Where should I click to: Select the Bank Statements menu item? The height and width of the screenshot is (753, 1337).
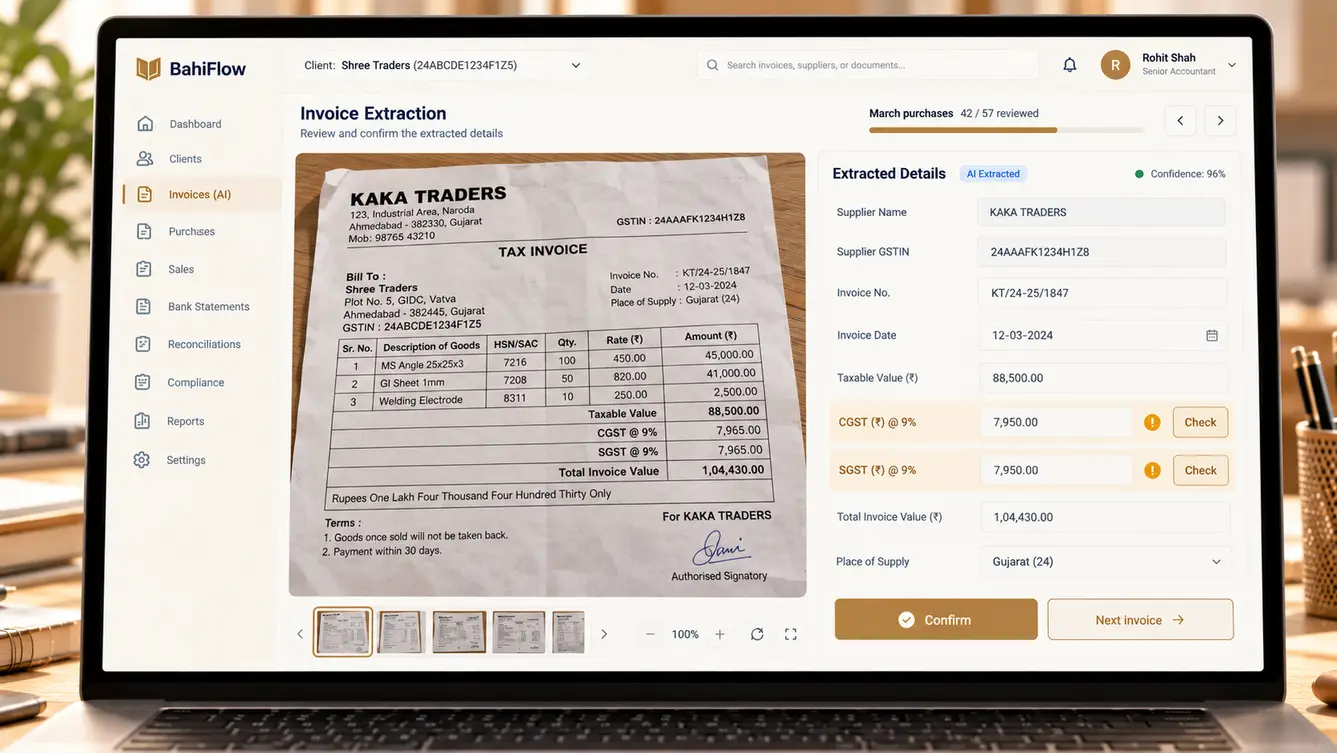[x=208, y=307]
